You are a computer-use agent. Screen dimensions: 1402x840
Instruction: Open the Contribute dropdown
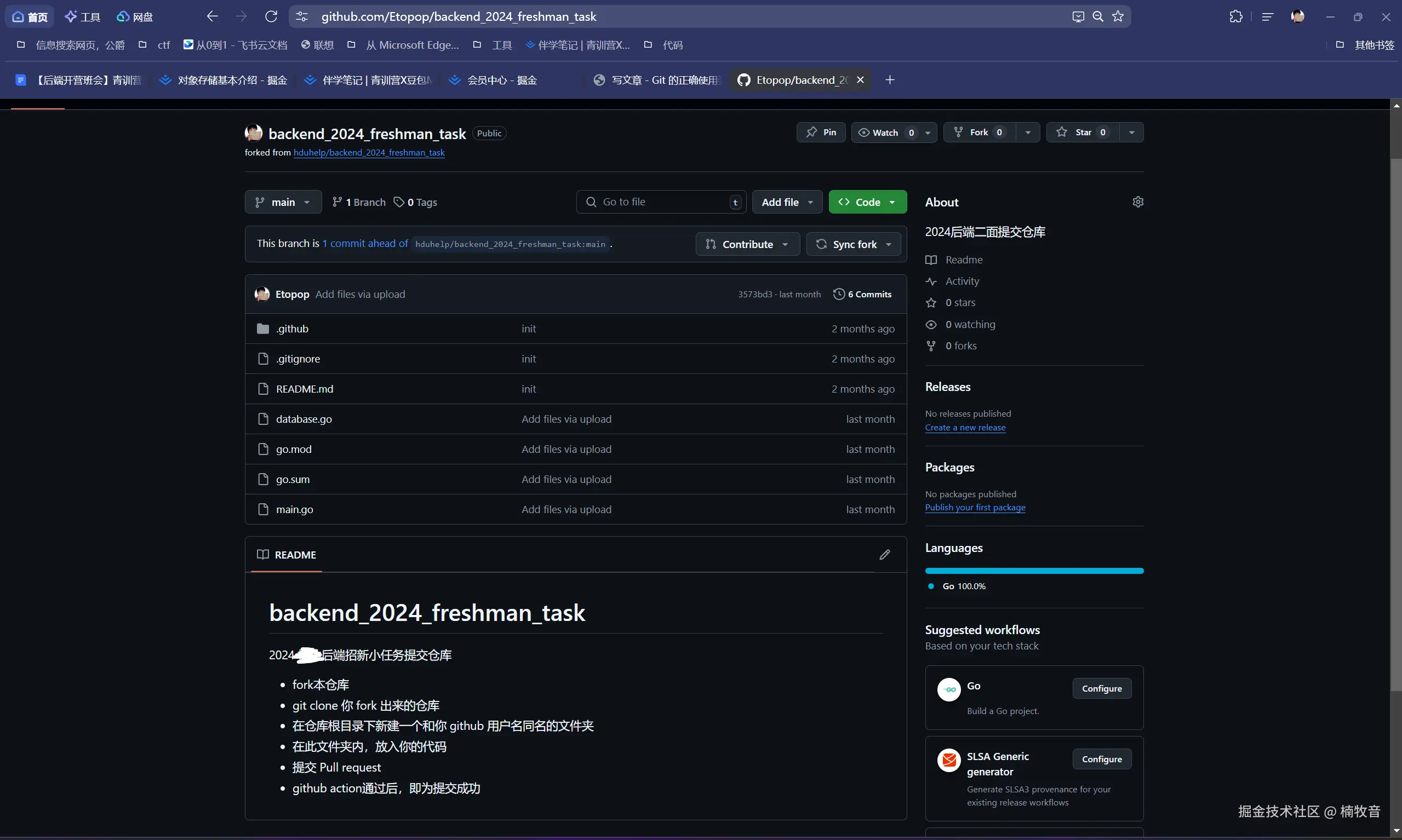click(747, 244)
